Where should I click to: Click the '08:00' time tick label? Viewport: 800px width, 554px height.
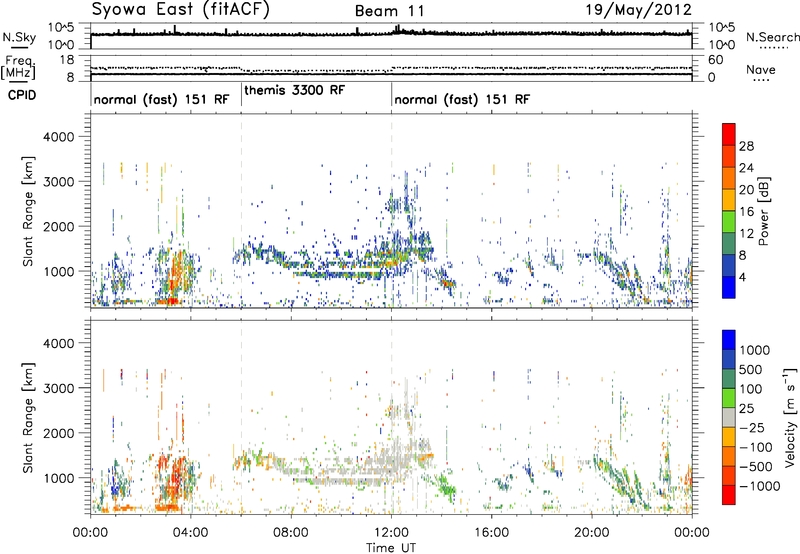[x=291, y=533]
